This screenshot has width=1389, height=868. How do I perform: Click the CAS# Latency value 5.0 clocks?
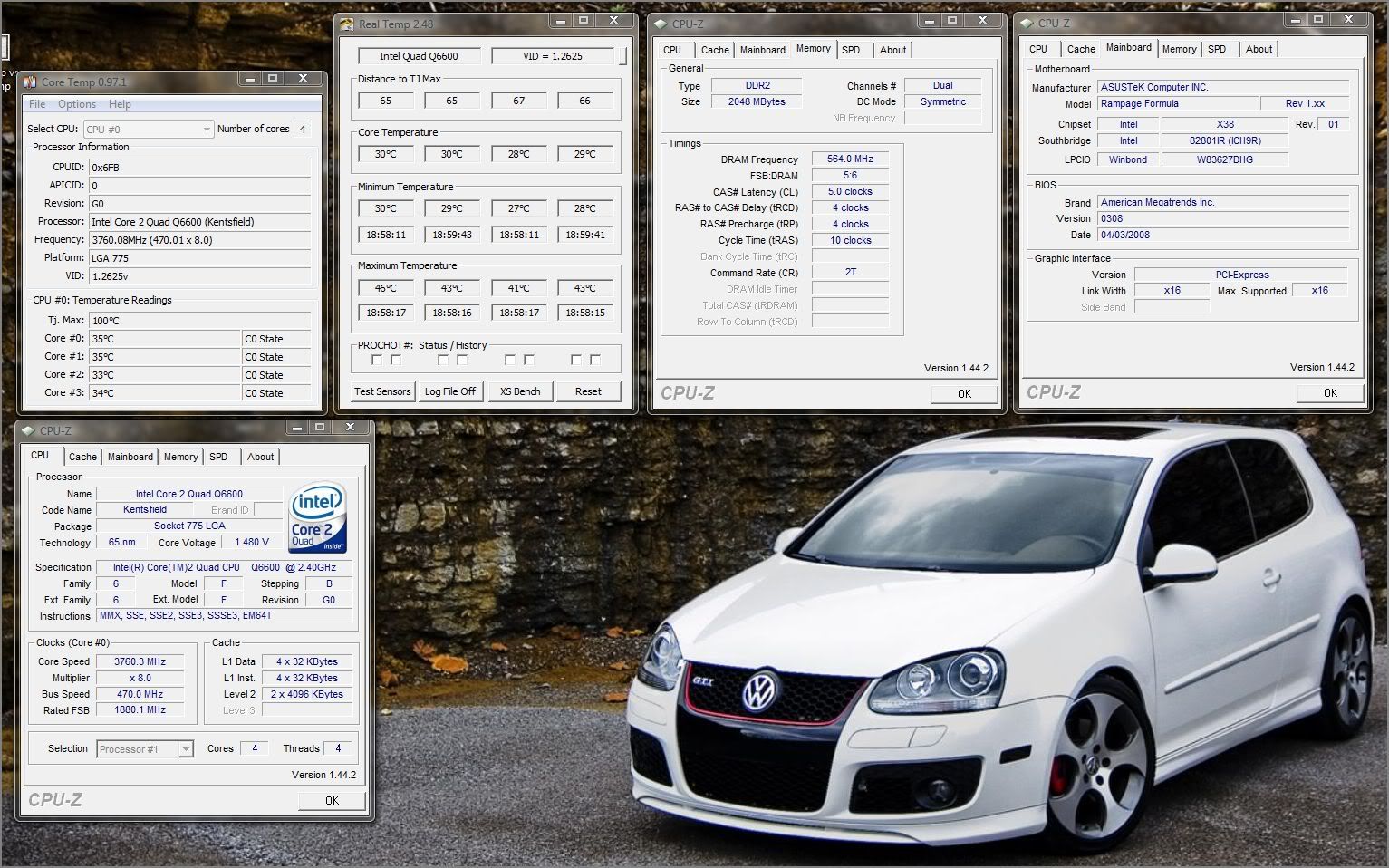point(850,192)
